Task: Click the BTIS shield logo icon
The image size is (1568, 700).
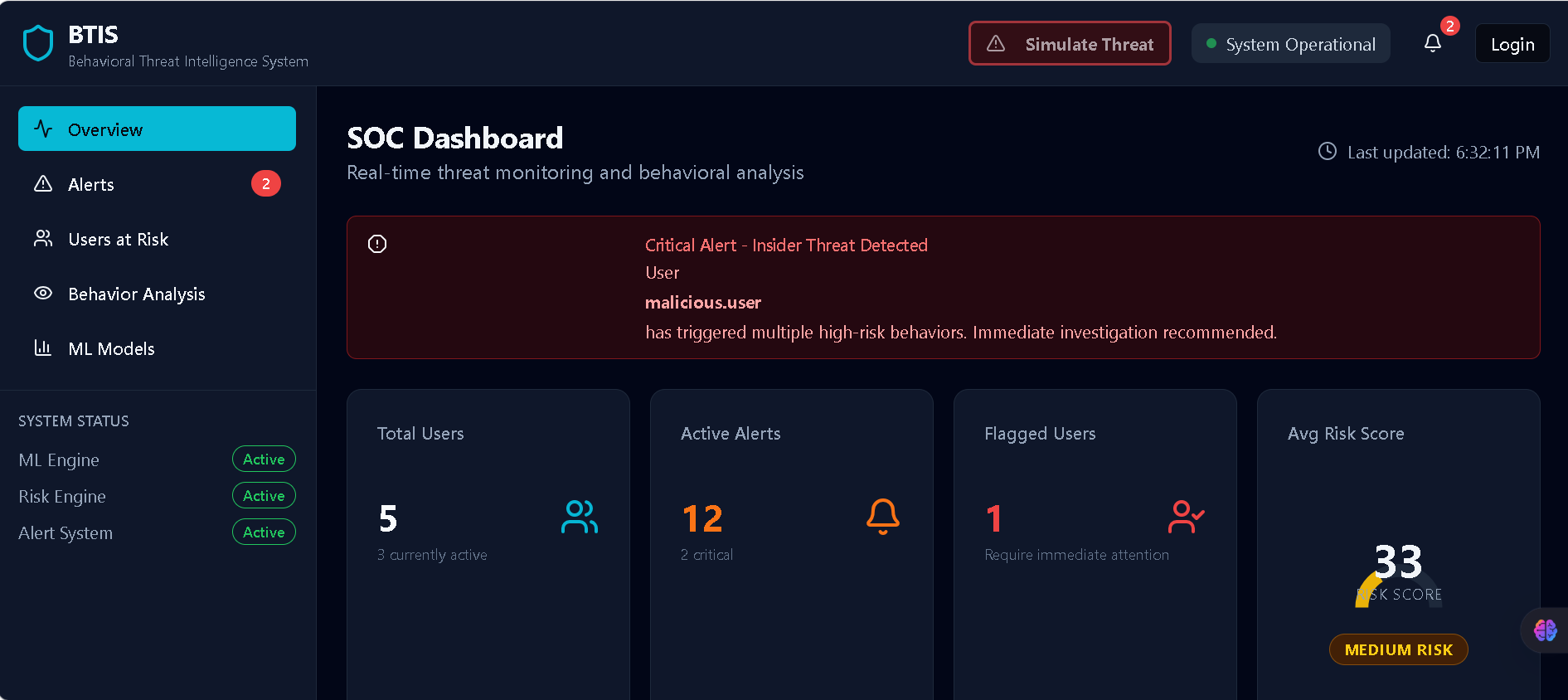Action: [38, 44]
